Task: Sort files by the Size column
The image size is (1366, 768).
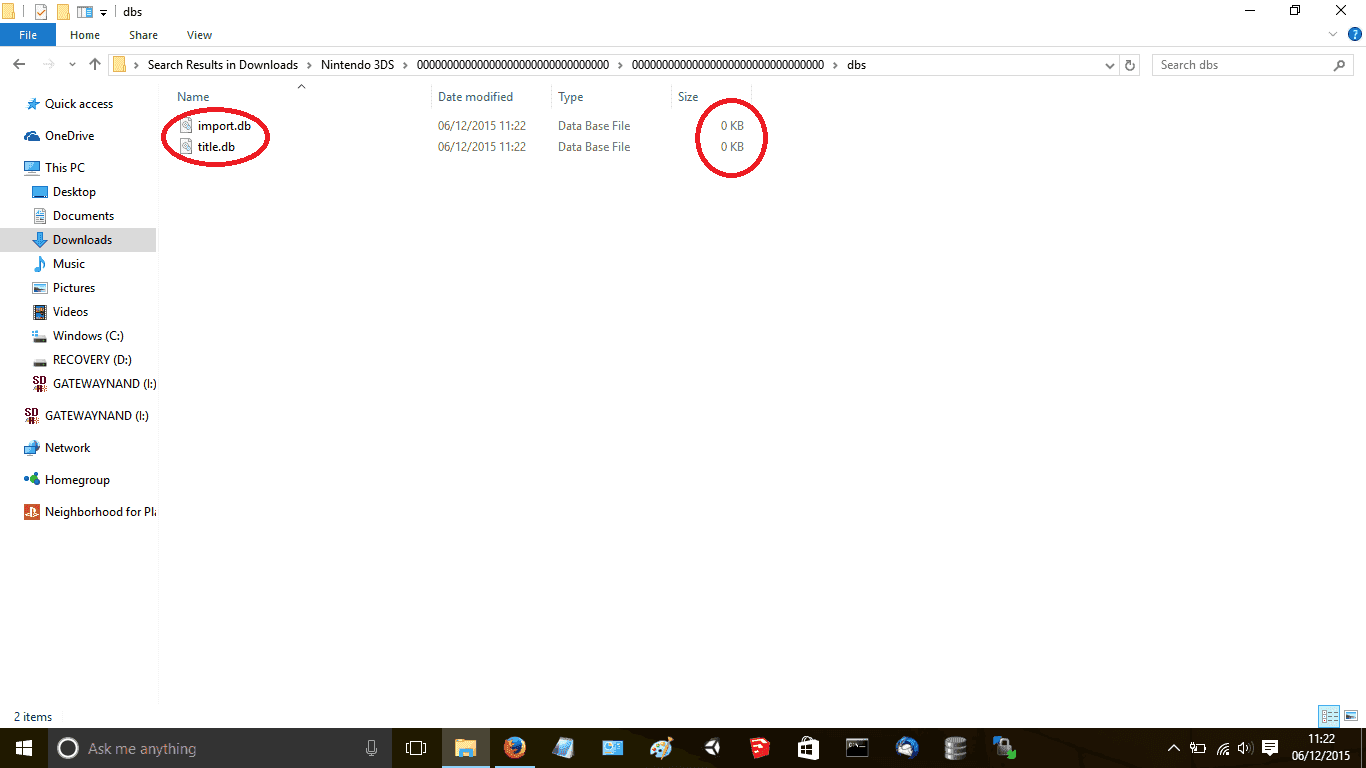Action: [x=688, y=97]
